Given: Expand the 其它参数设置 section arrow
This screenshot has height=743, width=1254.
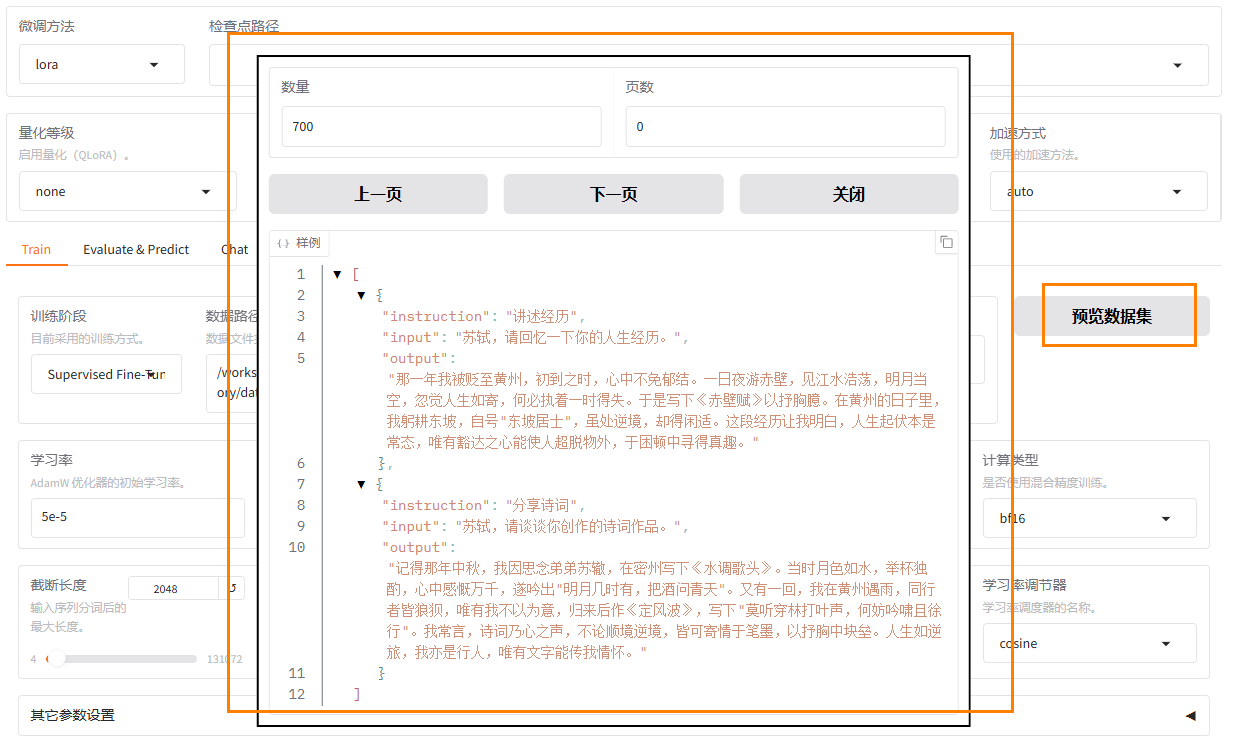Looking at the screenshot, I should (1190, 715).
